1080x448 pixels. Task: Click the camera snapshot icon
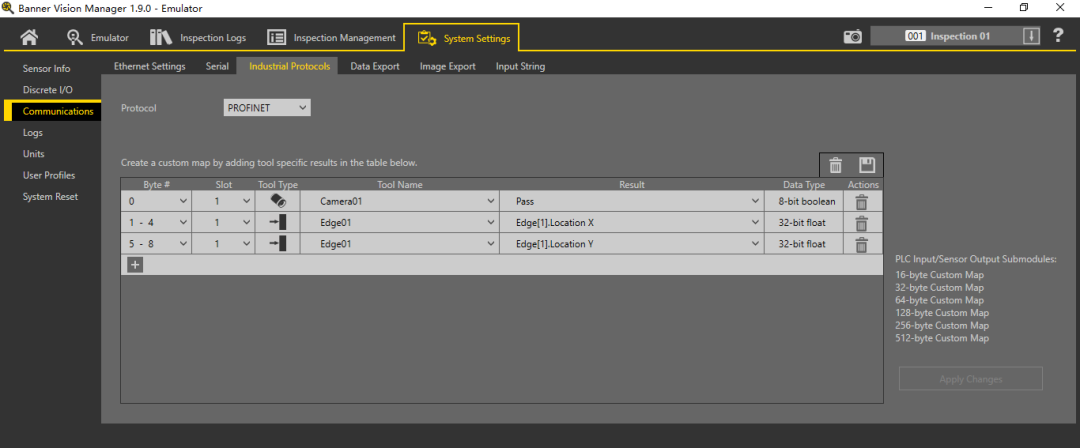[x=853, y=37]
